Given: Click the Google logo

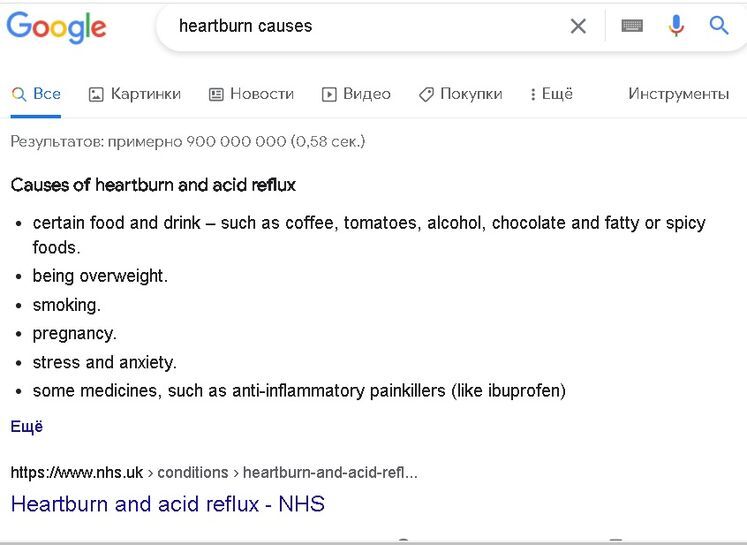Looking at the screenshot, I should (x=57, y=27).
